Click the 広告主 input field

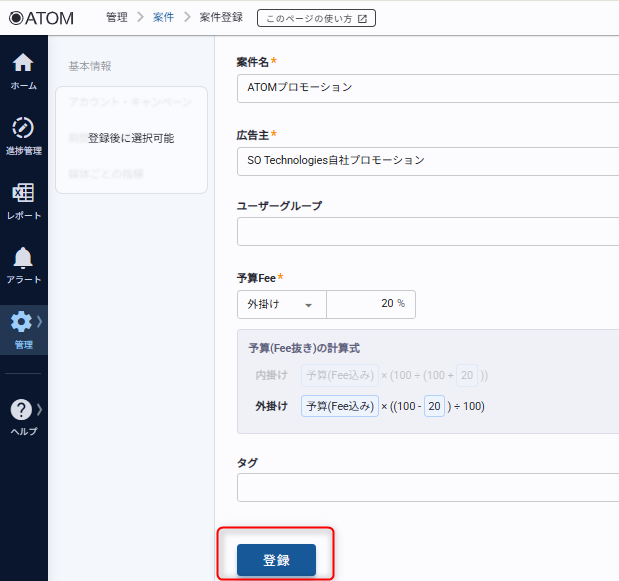pyautogui.click(x=428, y=160)
